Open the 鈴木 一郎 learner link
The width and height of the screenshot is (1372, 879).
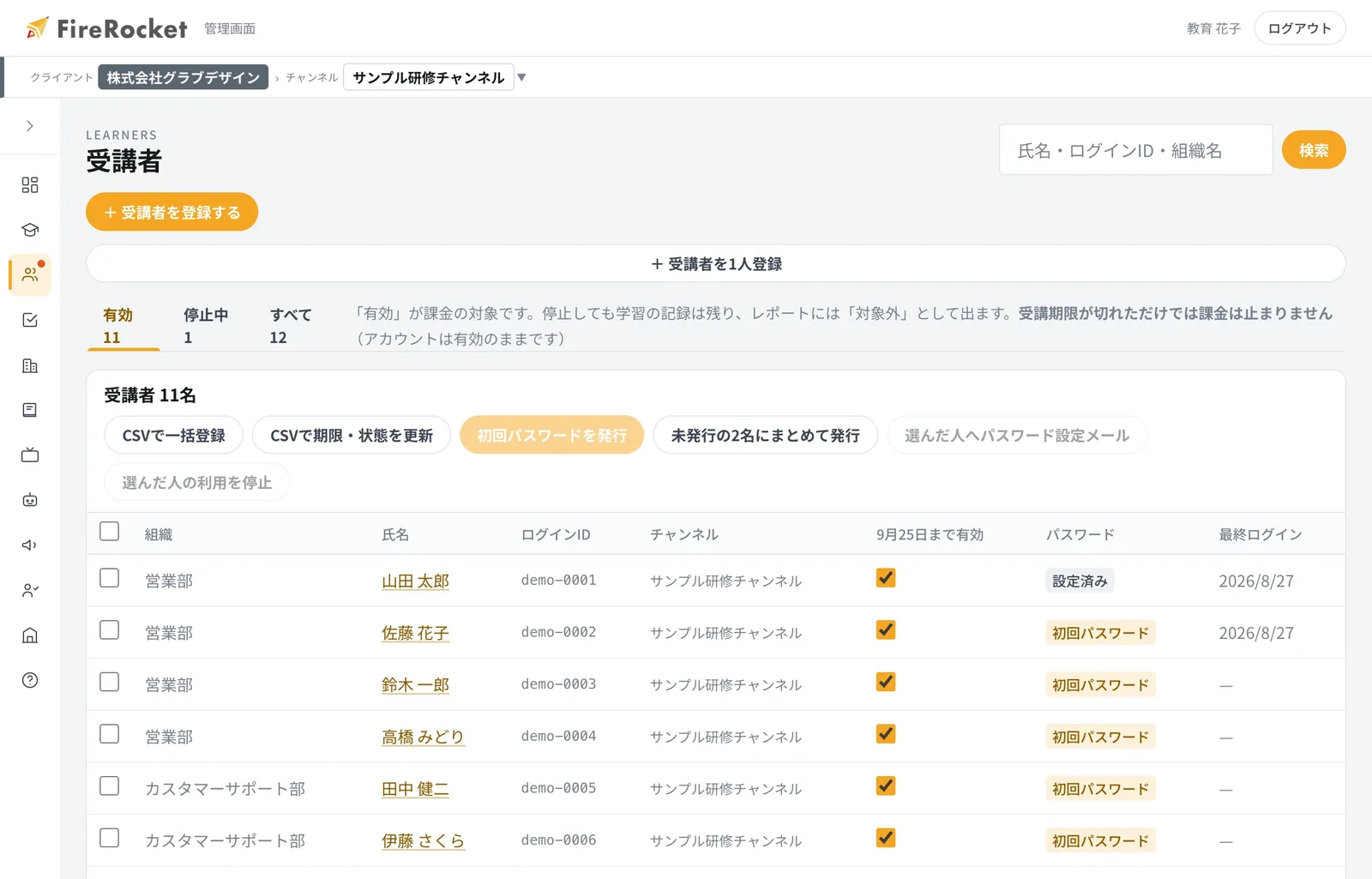tap(415, 684)
